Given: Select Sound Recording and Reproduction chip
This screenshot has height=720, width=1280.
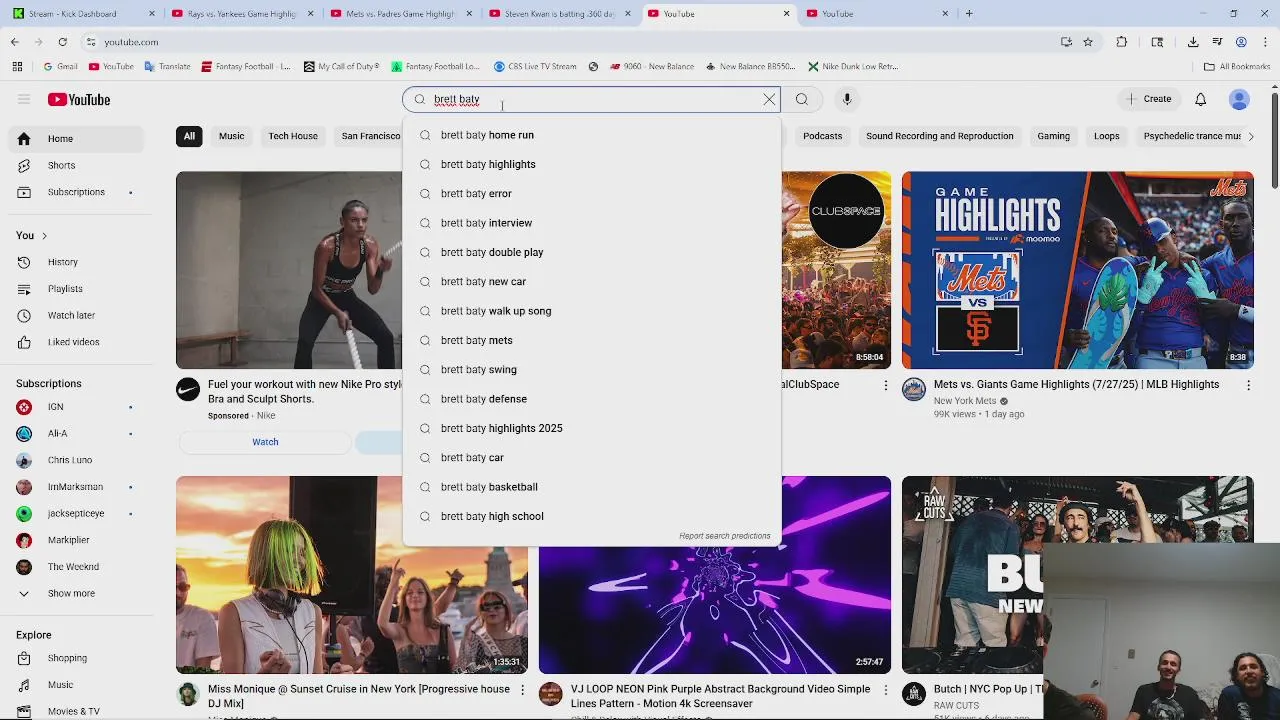Looking at the screenshot, I should (940, 136).
